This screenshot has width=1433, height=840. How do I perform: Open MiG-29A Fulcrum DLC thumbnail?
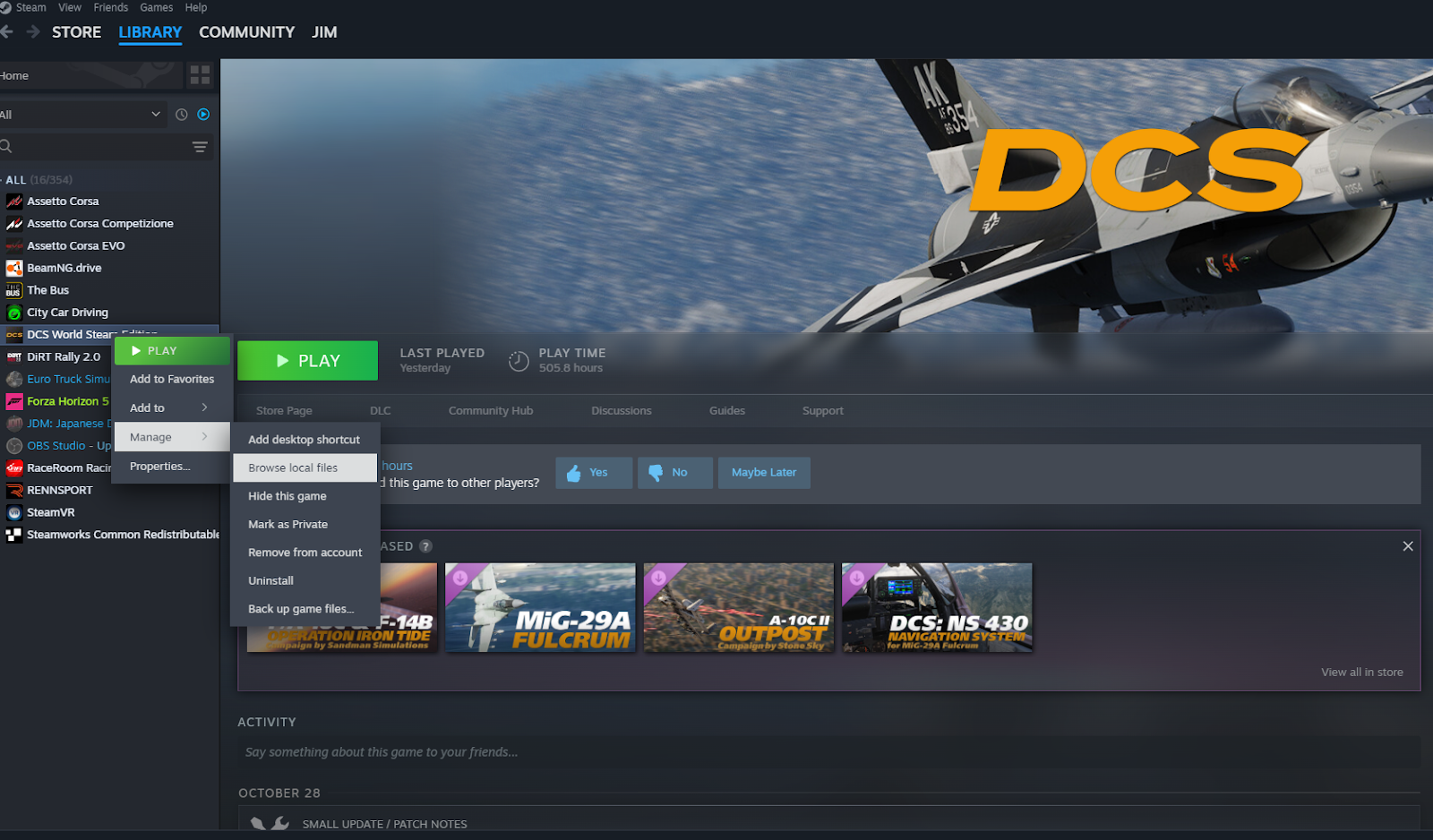coord(540,607)
